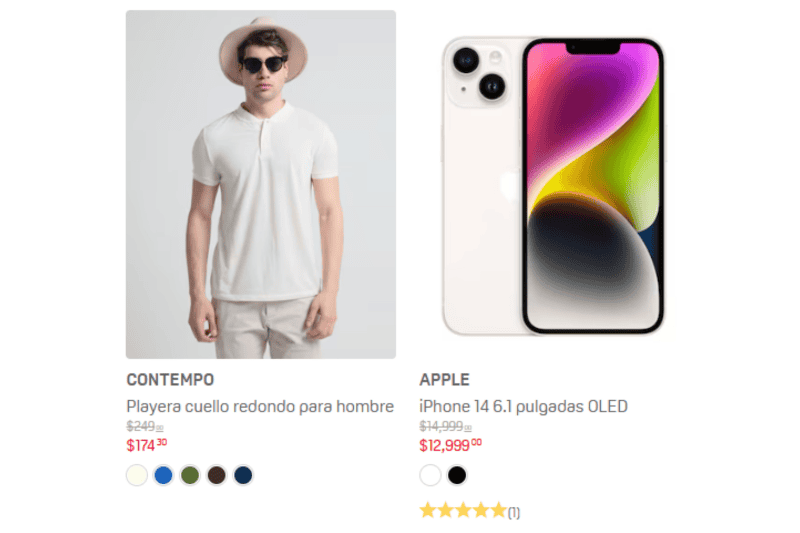Click the $174.30 sale price of shirt

[146, 445]
